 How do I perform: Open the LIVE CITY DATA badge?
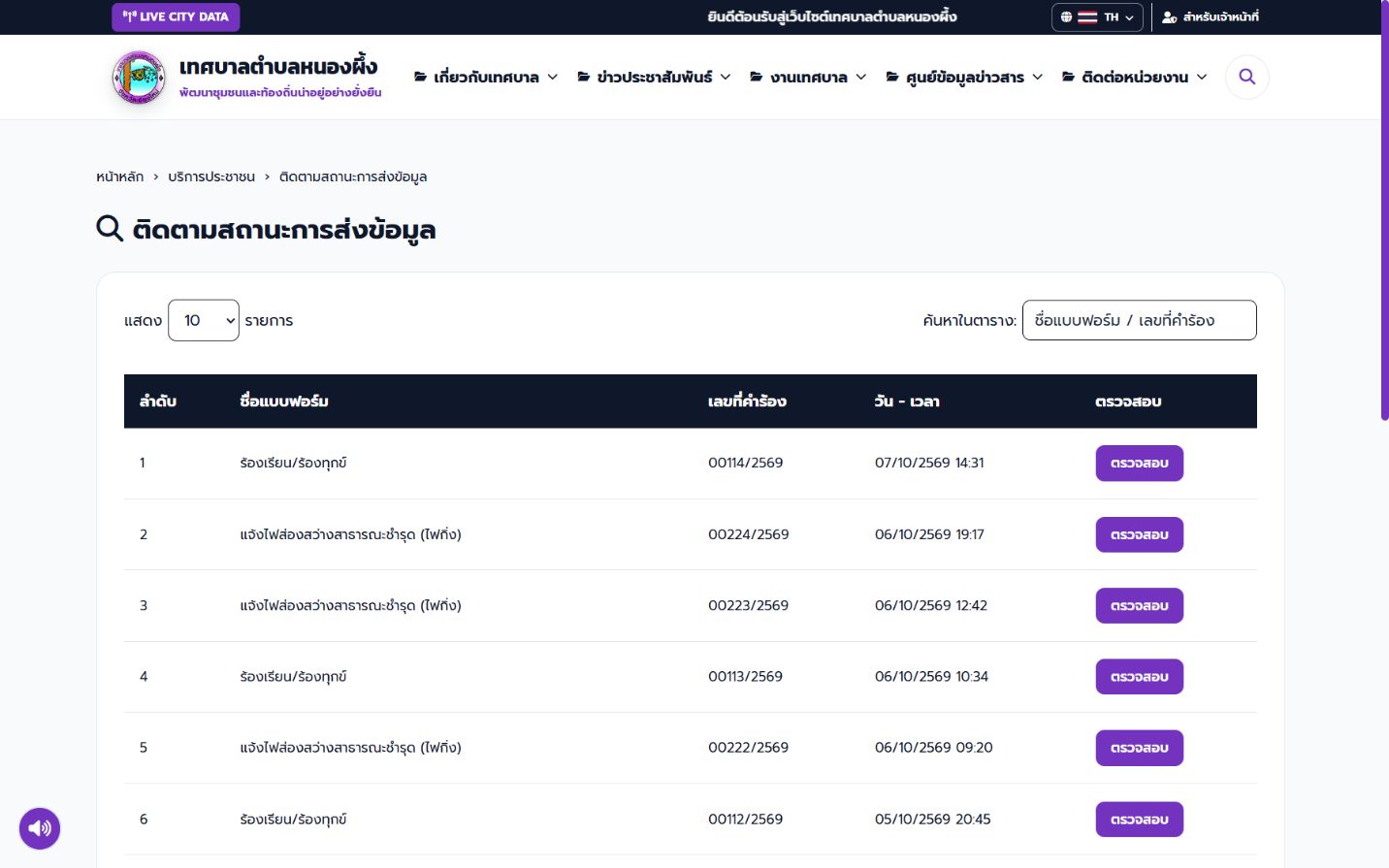176,16
